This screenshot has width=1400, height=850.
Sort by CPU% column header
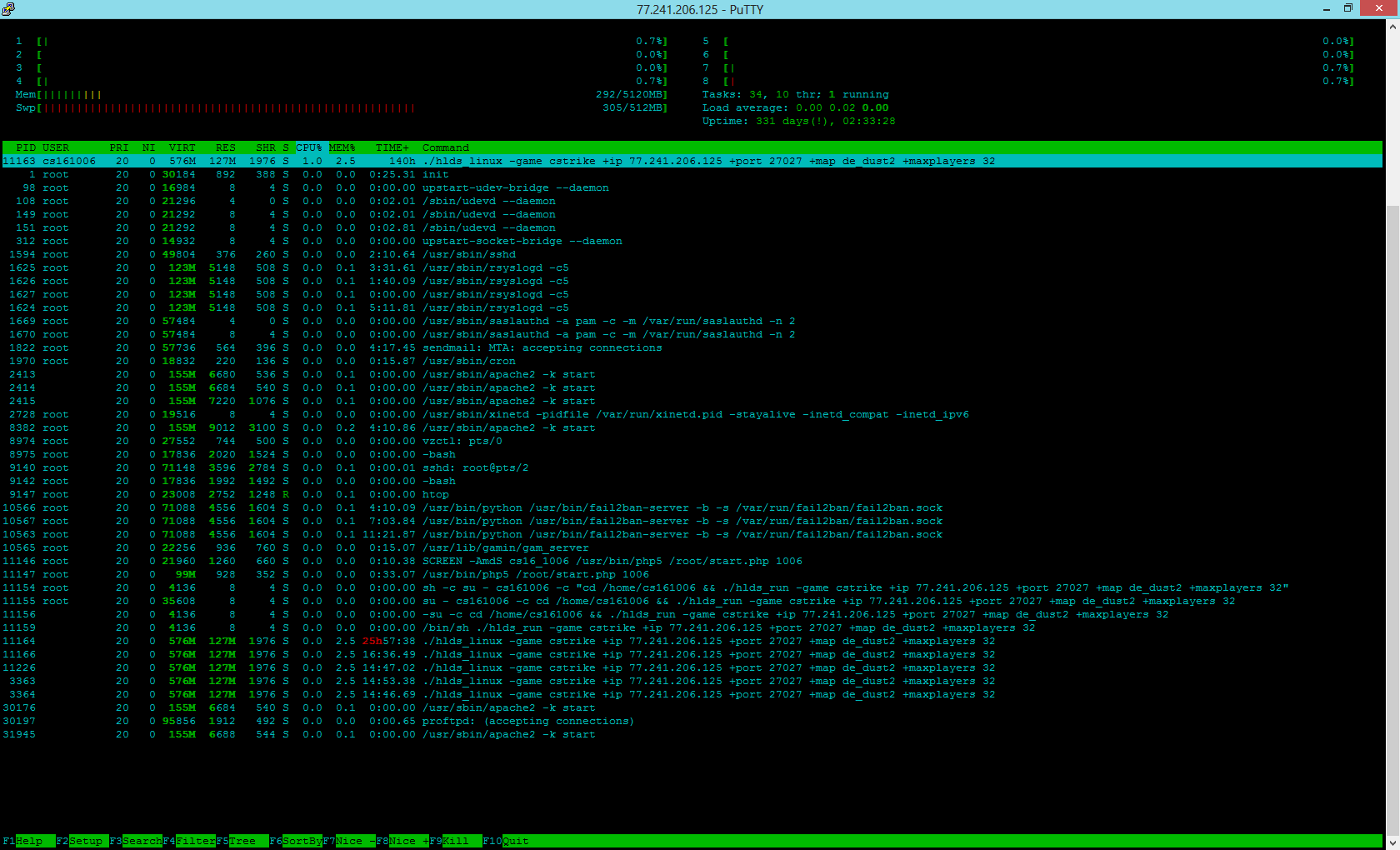(x=309, y=147)
